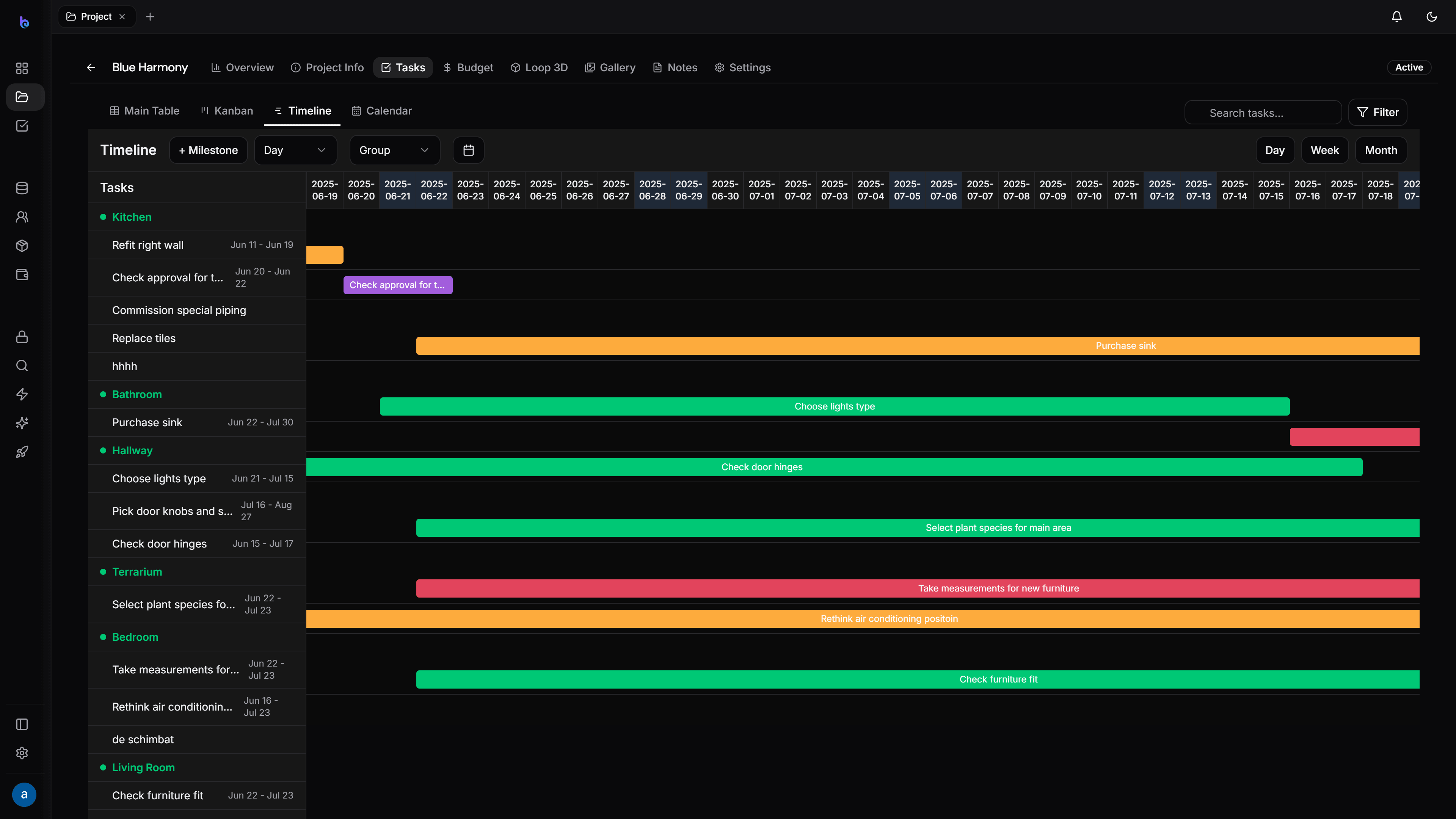Select the 'Replace tiles' task row
Image resolution: width=1456 pixels, height=819 pixels.
[197, 339]
